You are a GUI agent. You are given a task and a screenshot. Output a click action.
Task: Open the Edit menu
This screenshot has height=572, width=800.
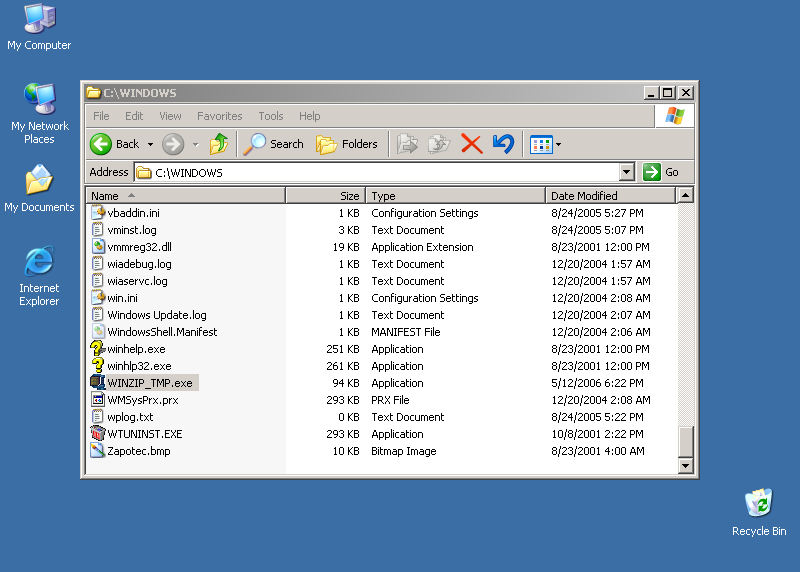tap(134, 116)
